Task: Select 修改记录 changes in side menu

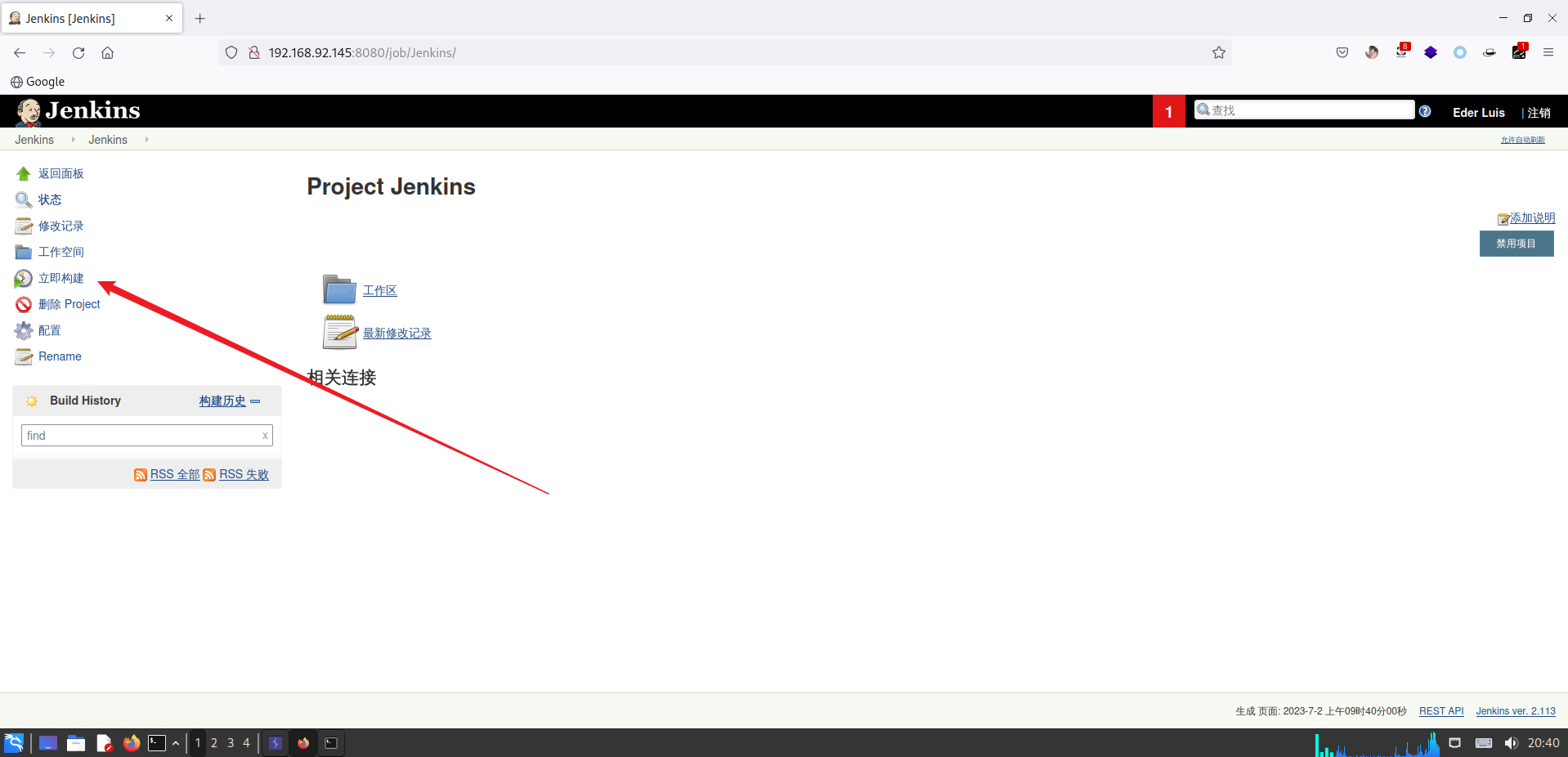Action: (60, 226)
